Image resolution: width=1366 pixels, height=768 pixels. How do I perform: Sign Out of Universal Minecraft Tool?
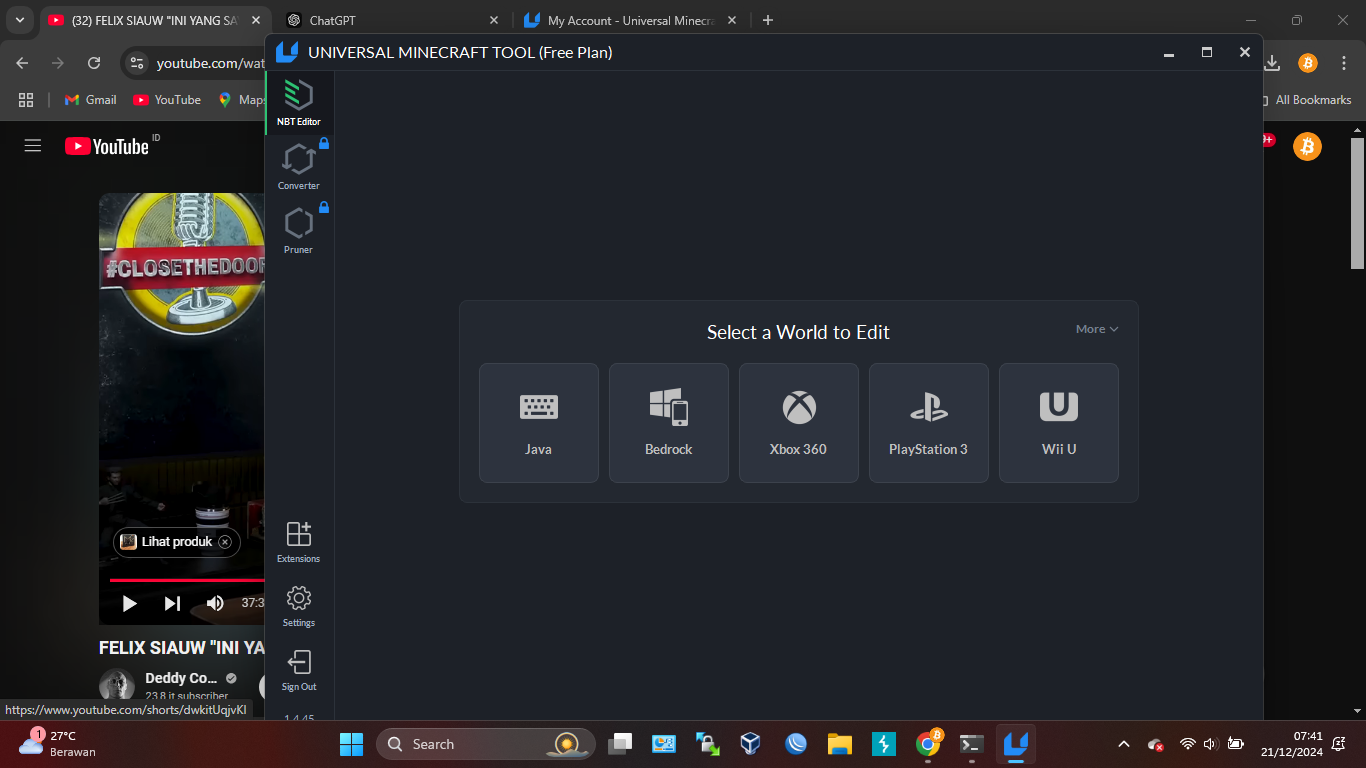click(x=299, y=669)
